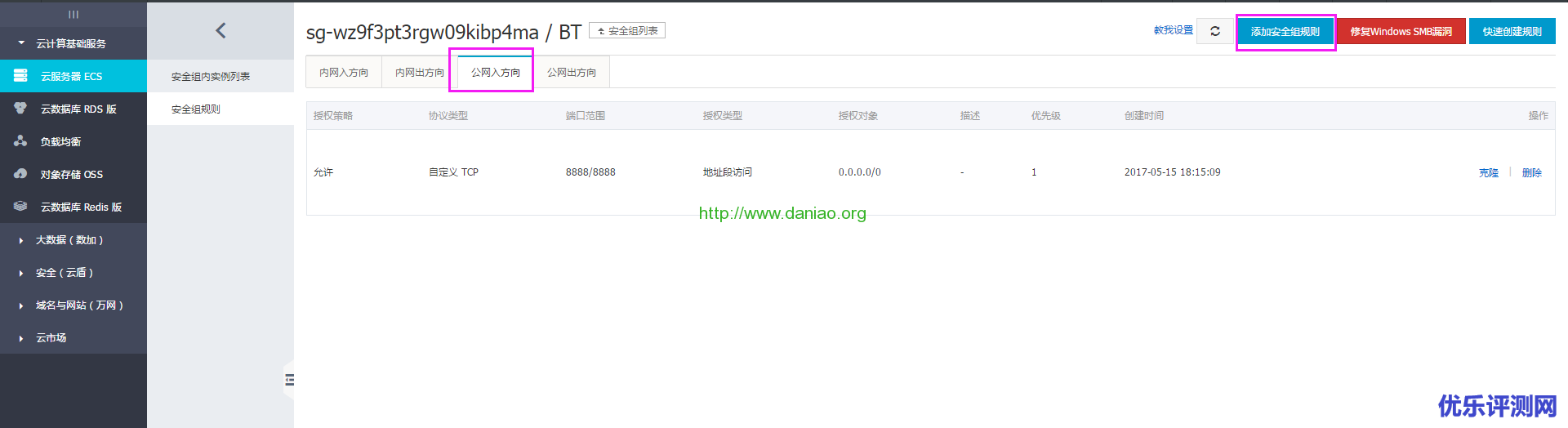Click the 0.0.0.0/0 authorization object cell
1568x428 pixels.
click(860, 172)
